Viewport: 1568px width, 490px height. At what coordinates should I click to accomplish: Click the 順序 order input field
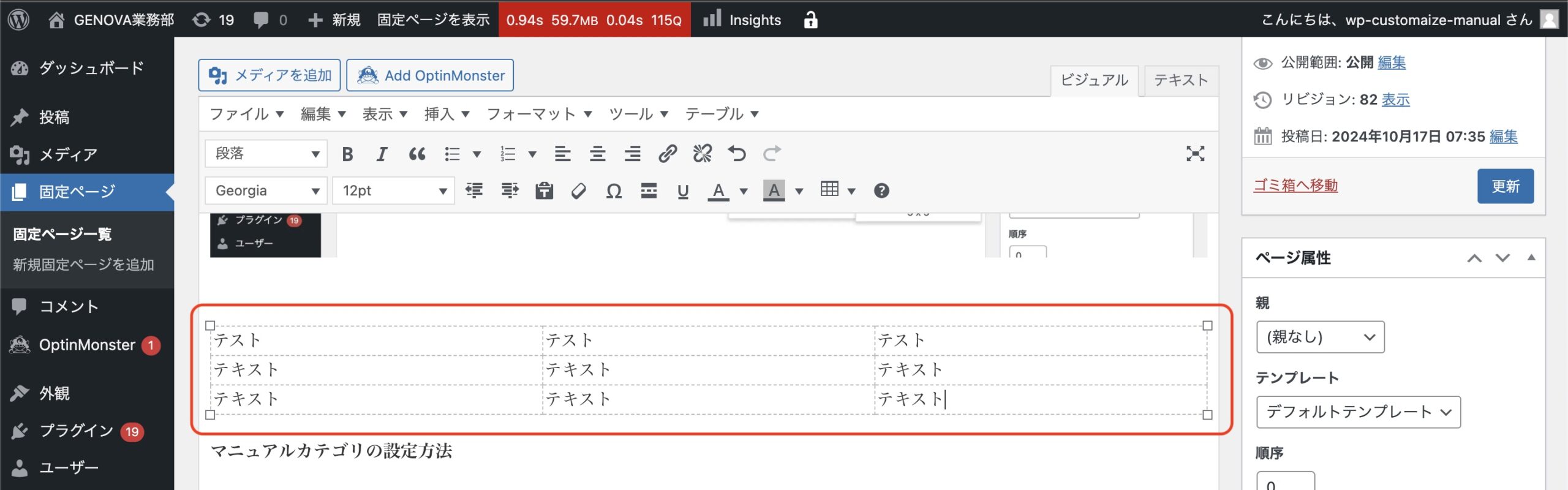click(x=1285, y=481)
